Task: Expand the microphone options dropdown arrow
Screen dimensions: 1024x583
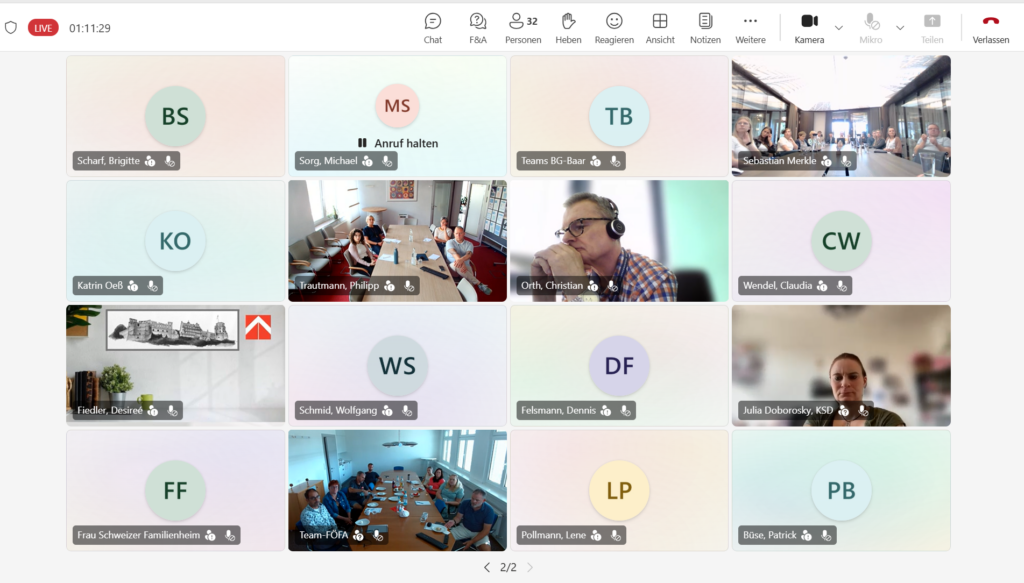Action: coord(900,28)
